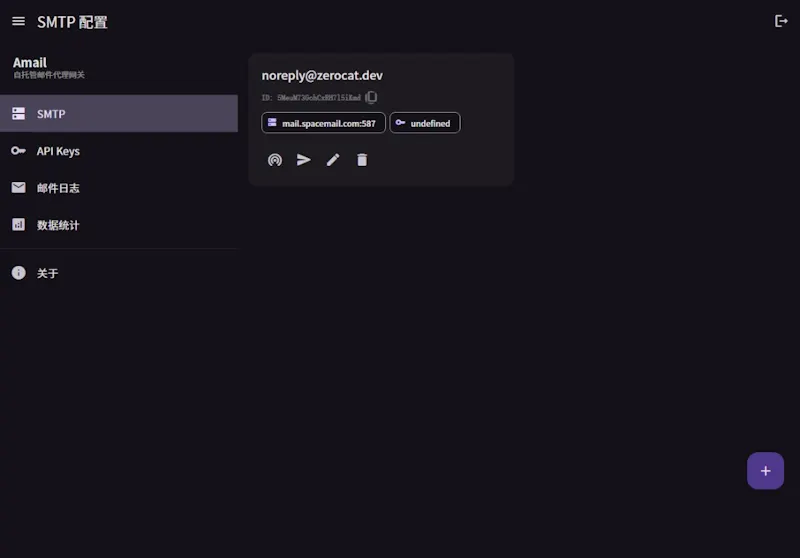Delete the noreply@zerocat.dev SMTP config
800x558 pixels.
[362, 160]
